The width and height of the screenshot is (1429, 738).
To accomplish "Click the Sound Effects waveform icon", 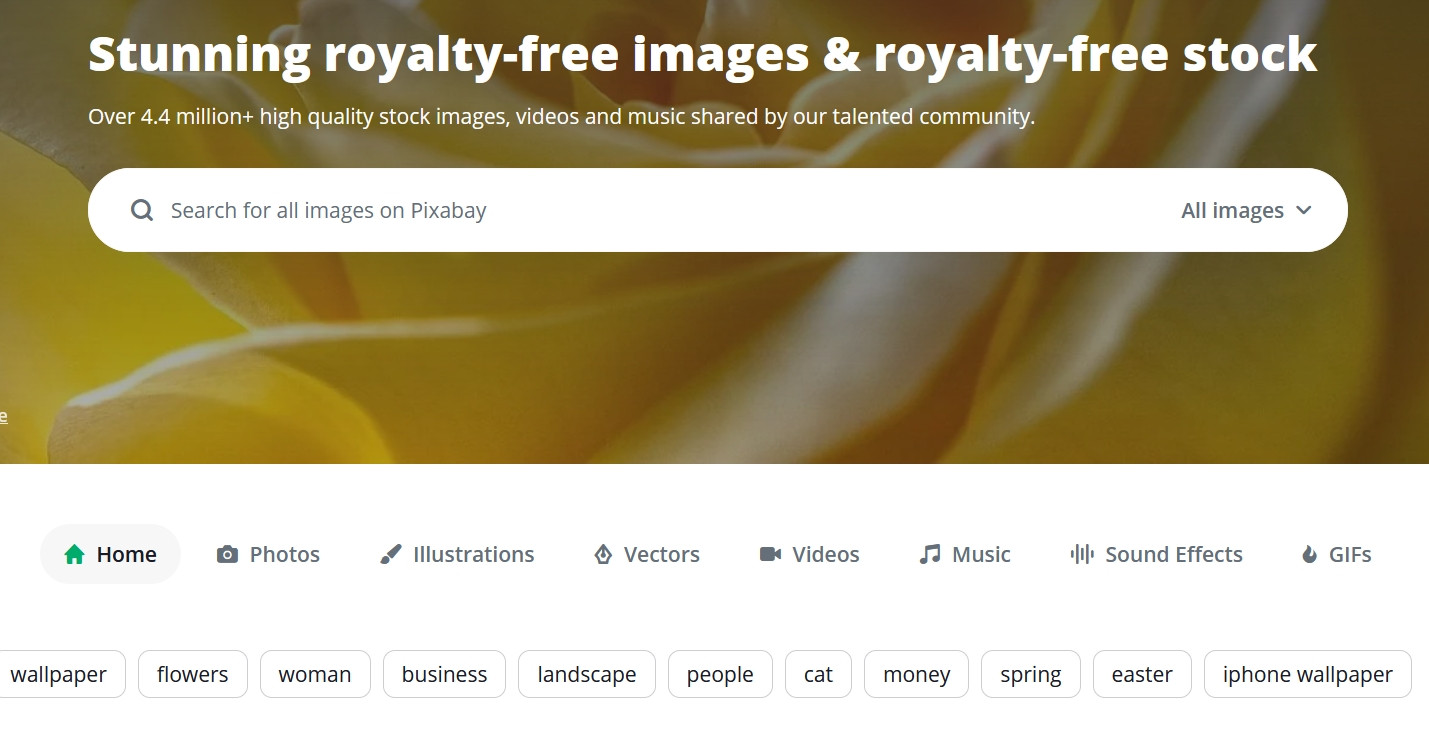I will pyautogui.click(x=1082, y=554).
